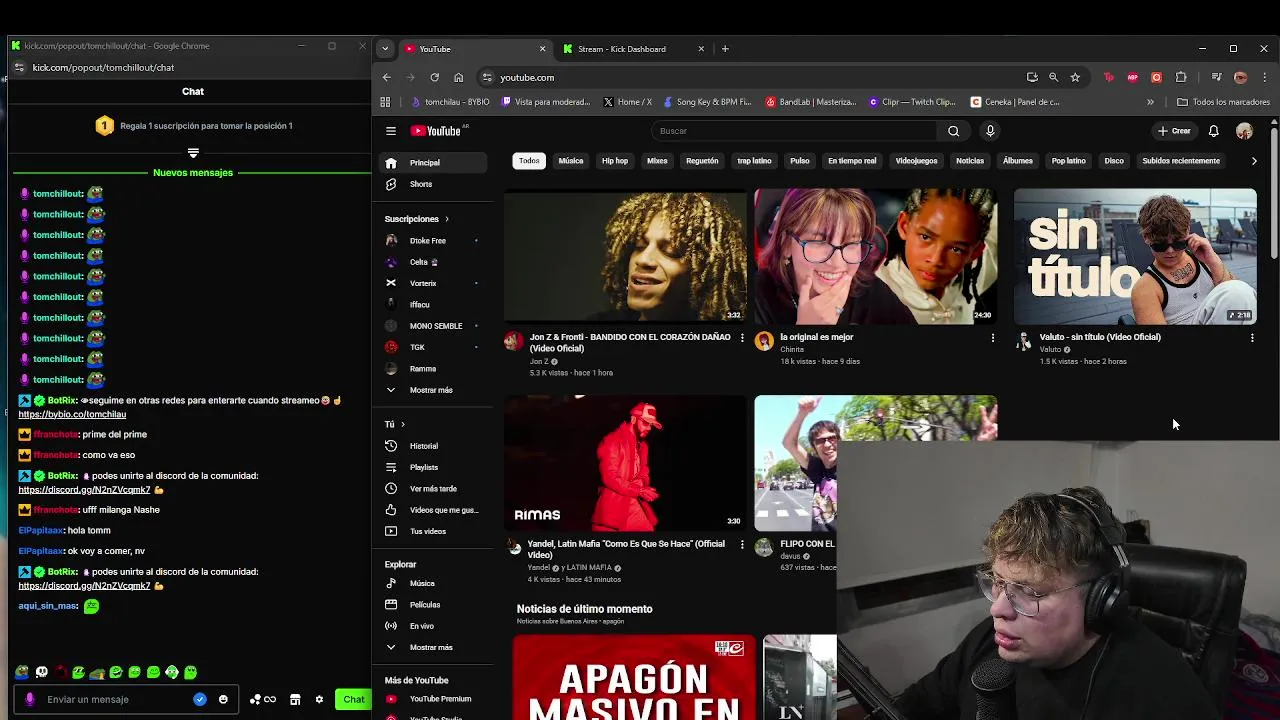Expand Suscripciones section chevron
The image size is (1280, 720).
[x=447, y=219]
